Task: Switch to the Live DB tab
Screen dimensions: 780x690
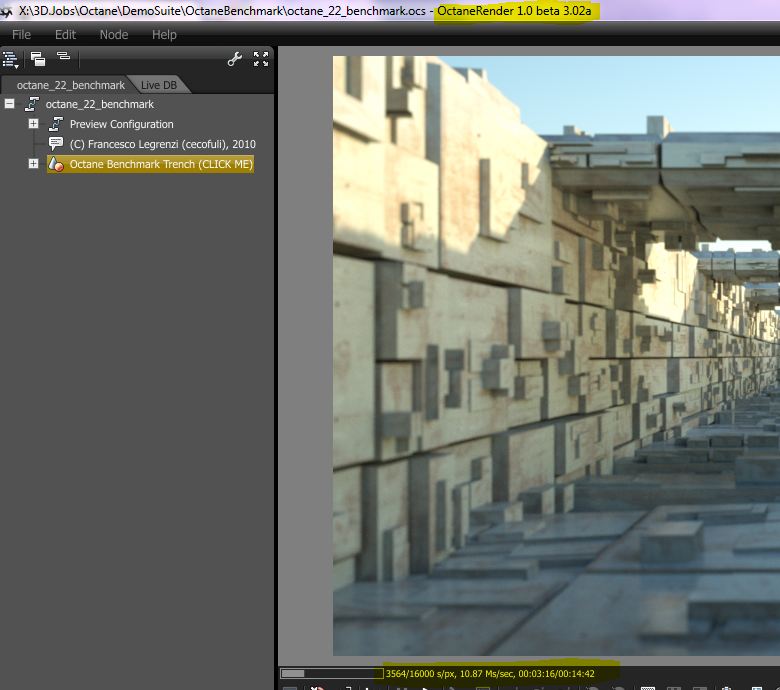Action: click(159, 85)
